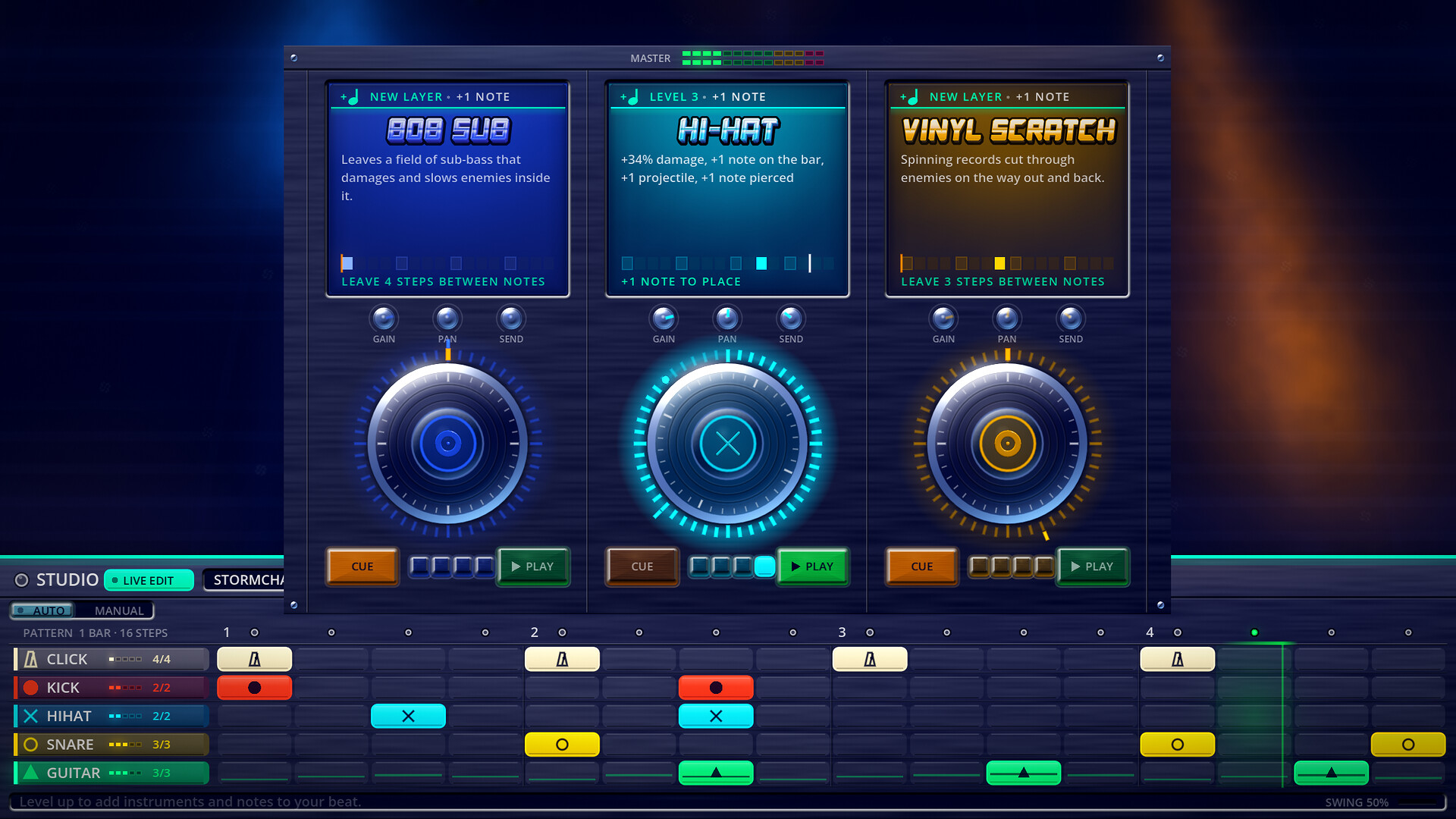Switch to MANUAL mode

coord(118,610)
